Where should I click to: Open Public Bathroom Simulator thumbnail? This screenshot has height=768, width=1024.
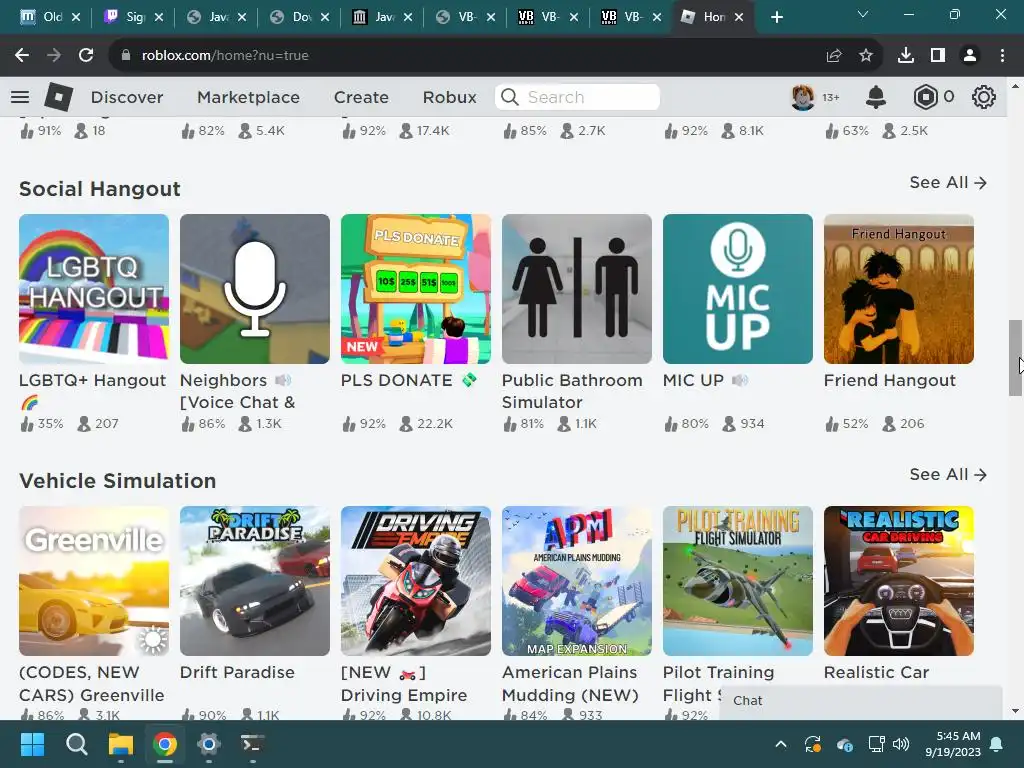click(x=577, y=289)
